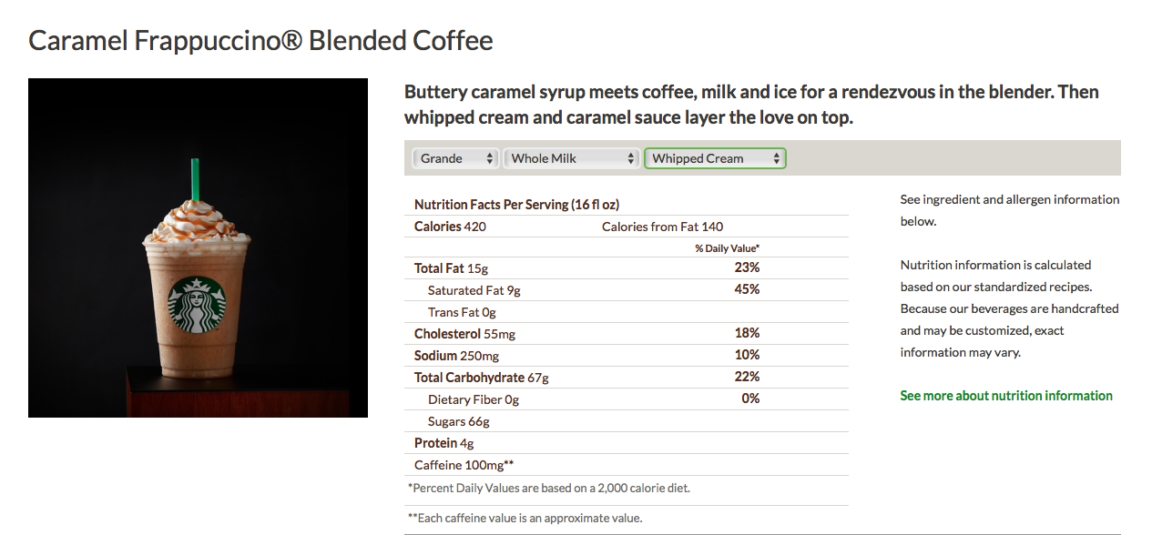
Task: Expand the Whole Milk dropdown
Action: (572, 158)
